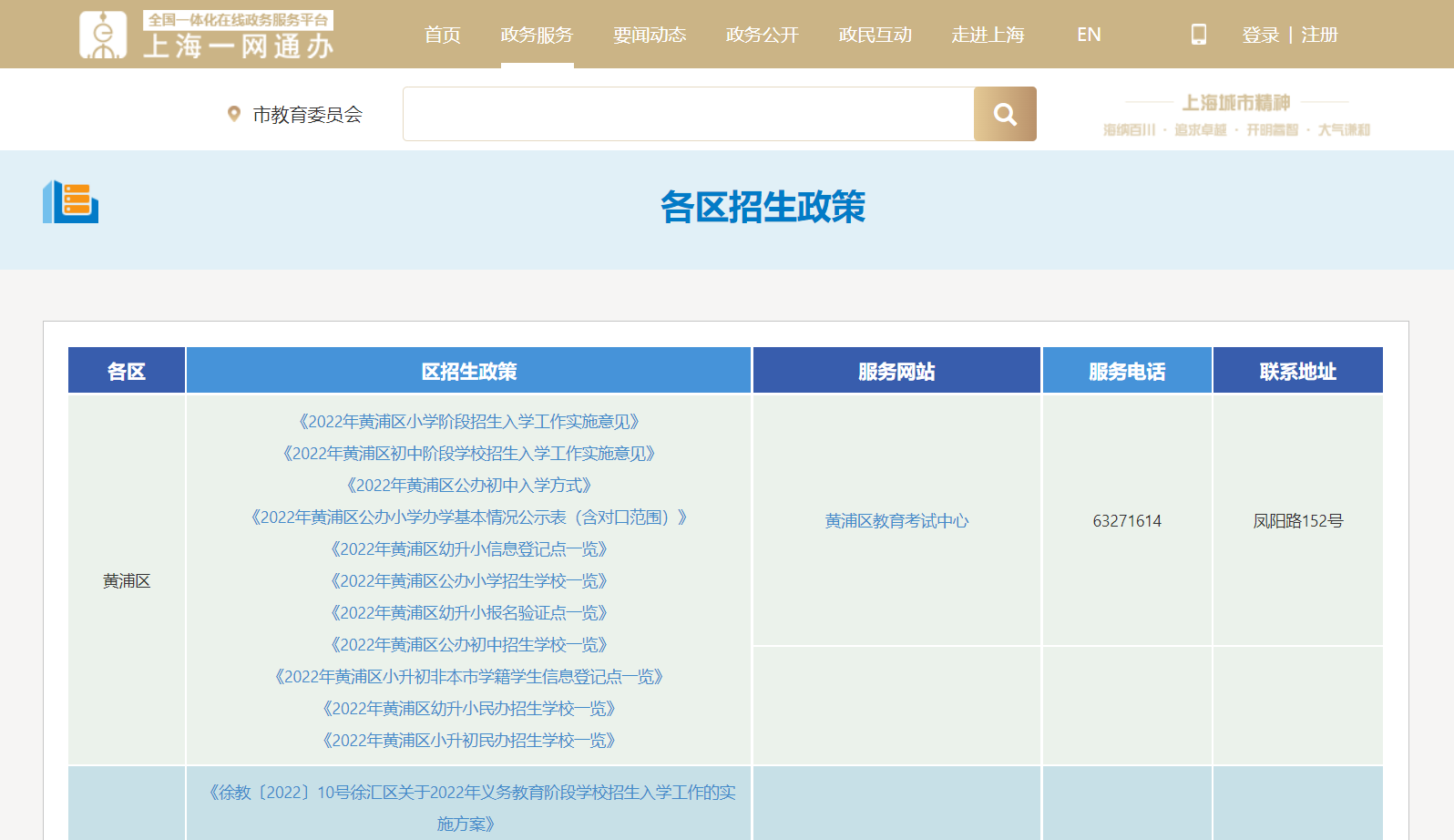Open 政民互动 navigation item
The image size is (1454, 840).
point(875,35)
